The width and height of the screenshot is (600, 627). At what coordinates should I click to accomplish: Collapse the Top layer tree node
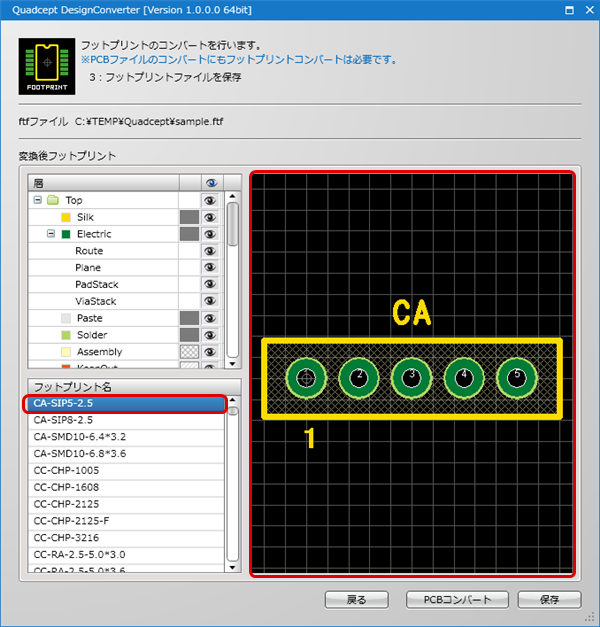pyautogui.click(x=38, y=200)
